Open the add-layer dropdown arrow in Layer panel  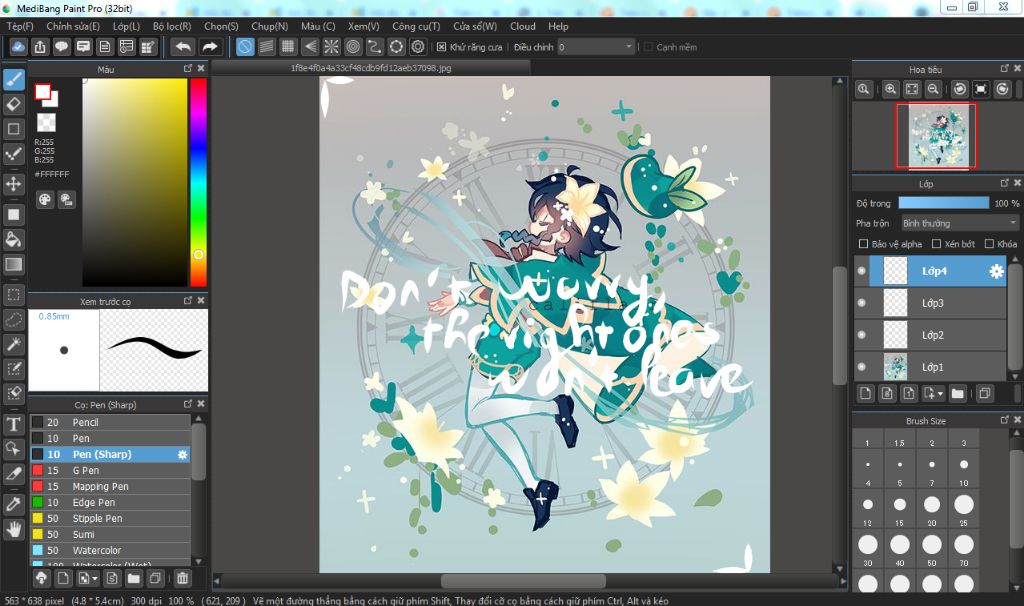click(x=940, y=394)
